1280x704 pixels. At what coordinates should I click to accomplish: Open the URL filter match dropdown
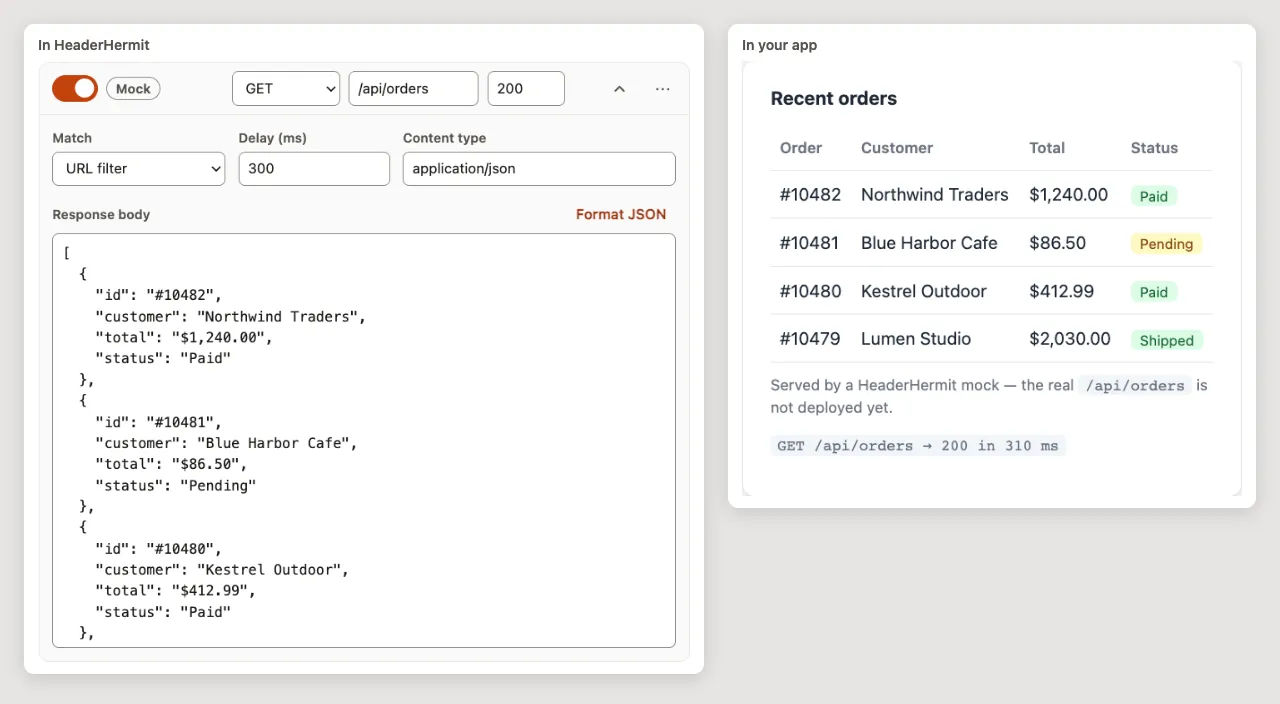point(139,168)
